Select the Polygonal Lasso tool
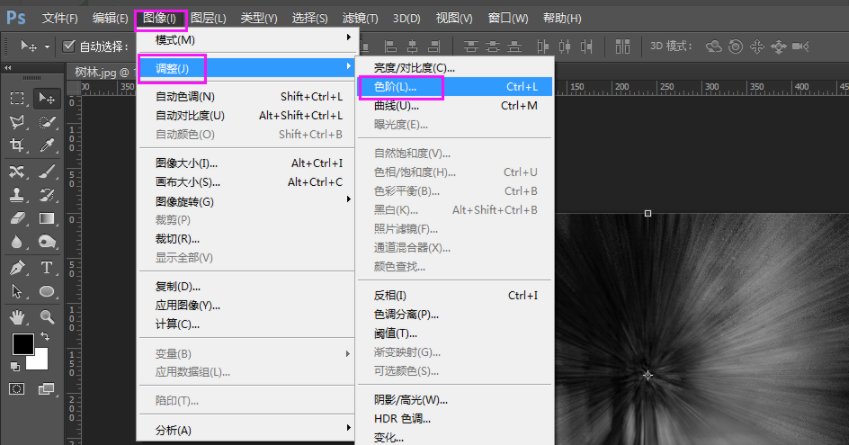Screen dimensions: 849x445 coord(17,122)
